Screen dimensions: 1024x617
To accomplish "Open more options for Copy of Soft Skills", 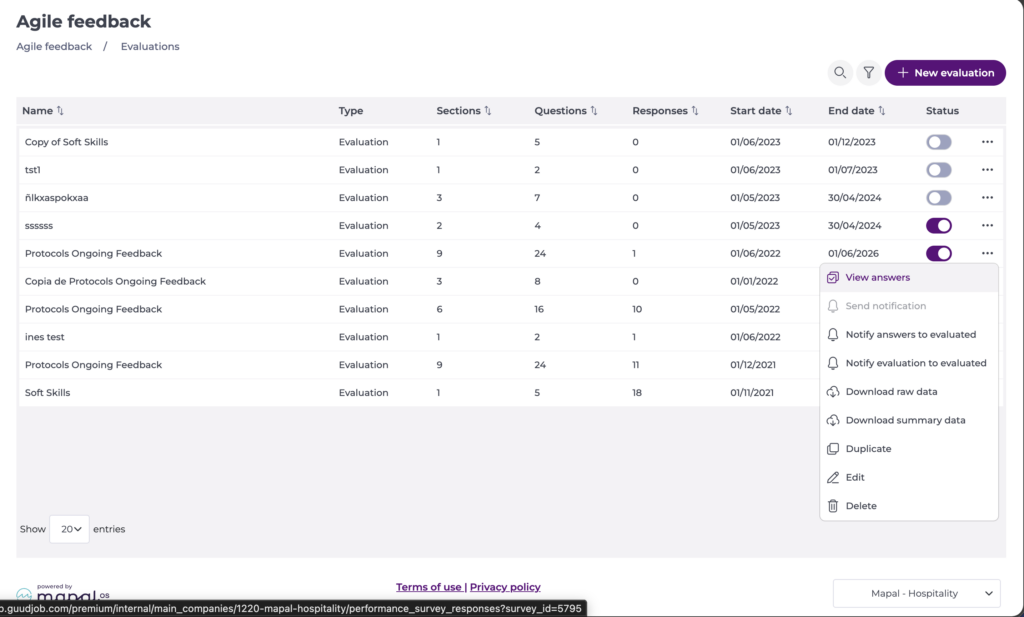I will coord(987,142).
